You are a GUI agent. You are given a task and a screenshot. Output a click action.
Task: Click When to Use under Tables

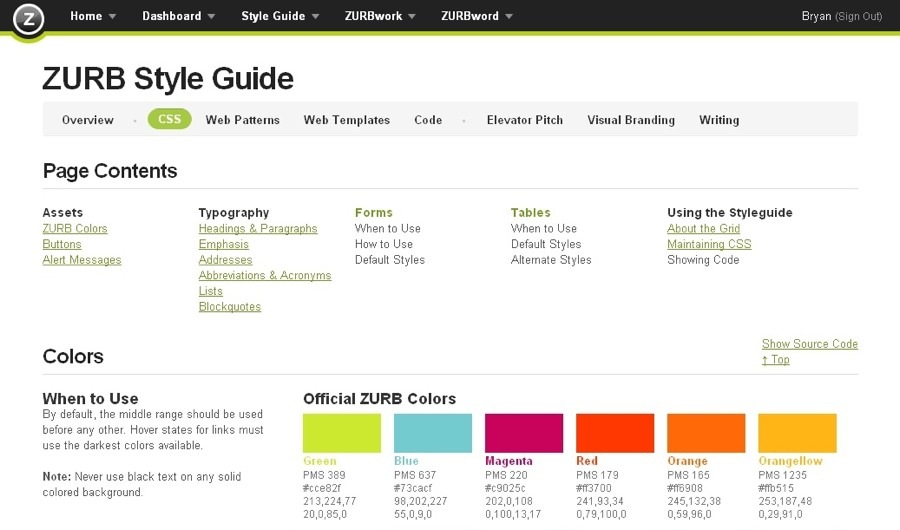(x=544, y=229)
